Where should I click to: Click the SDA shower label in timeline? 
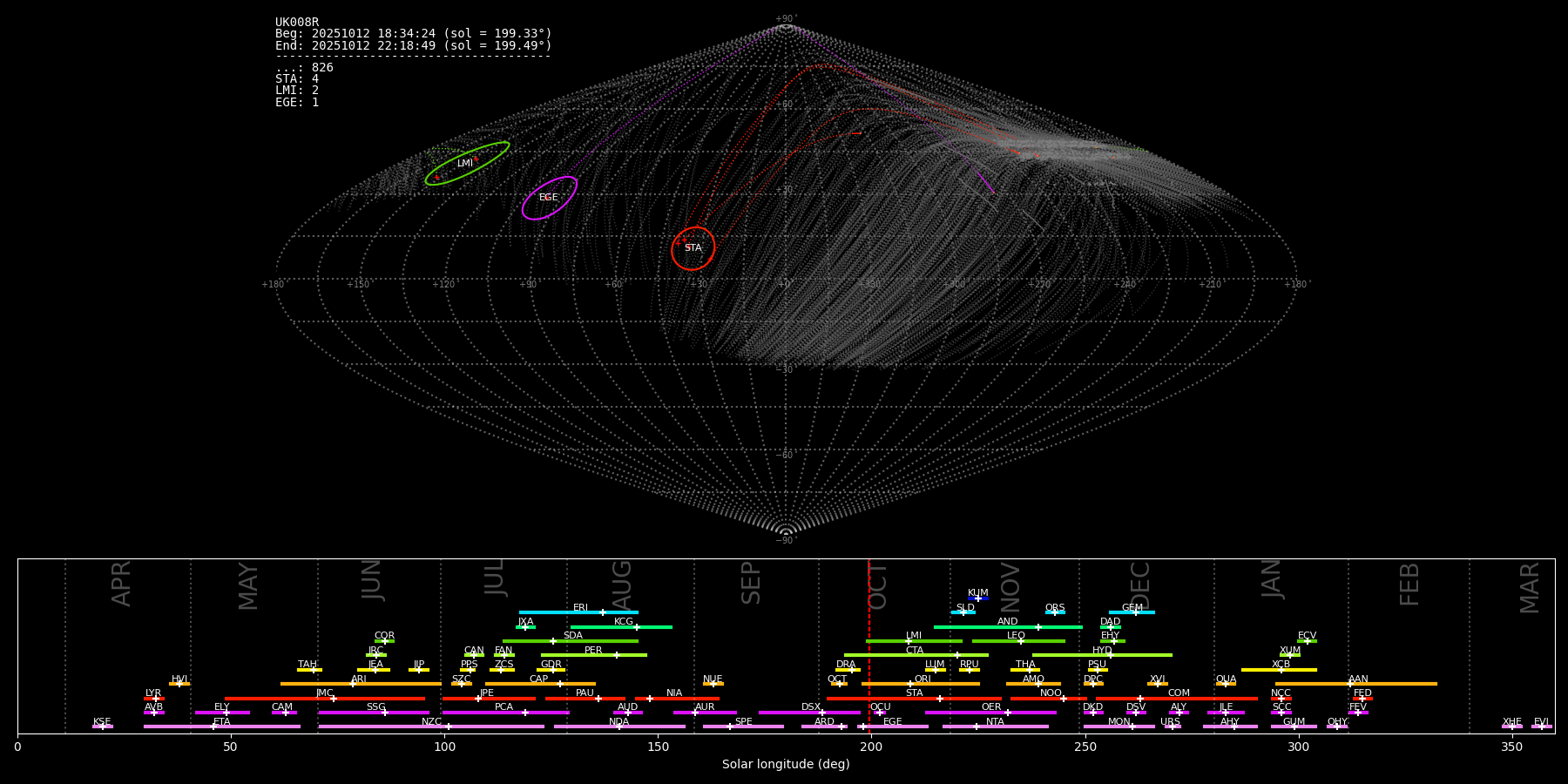(573, 636)
